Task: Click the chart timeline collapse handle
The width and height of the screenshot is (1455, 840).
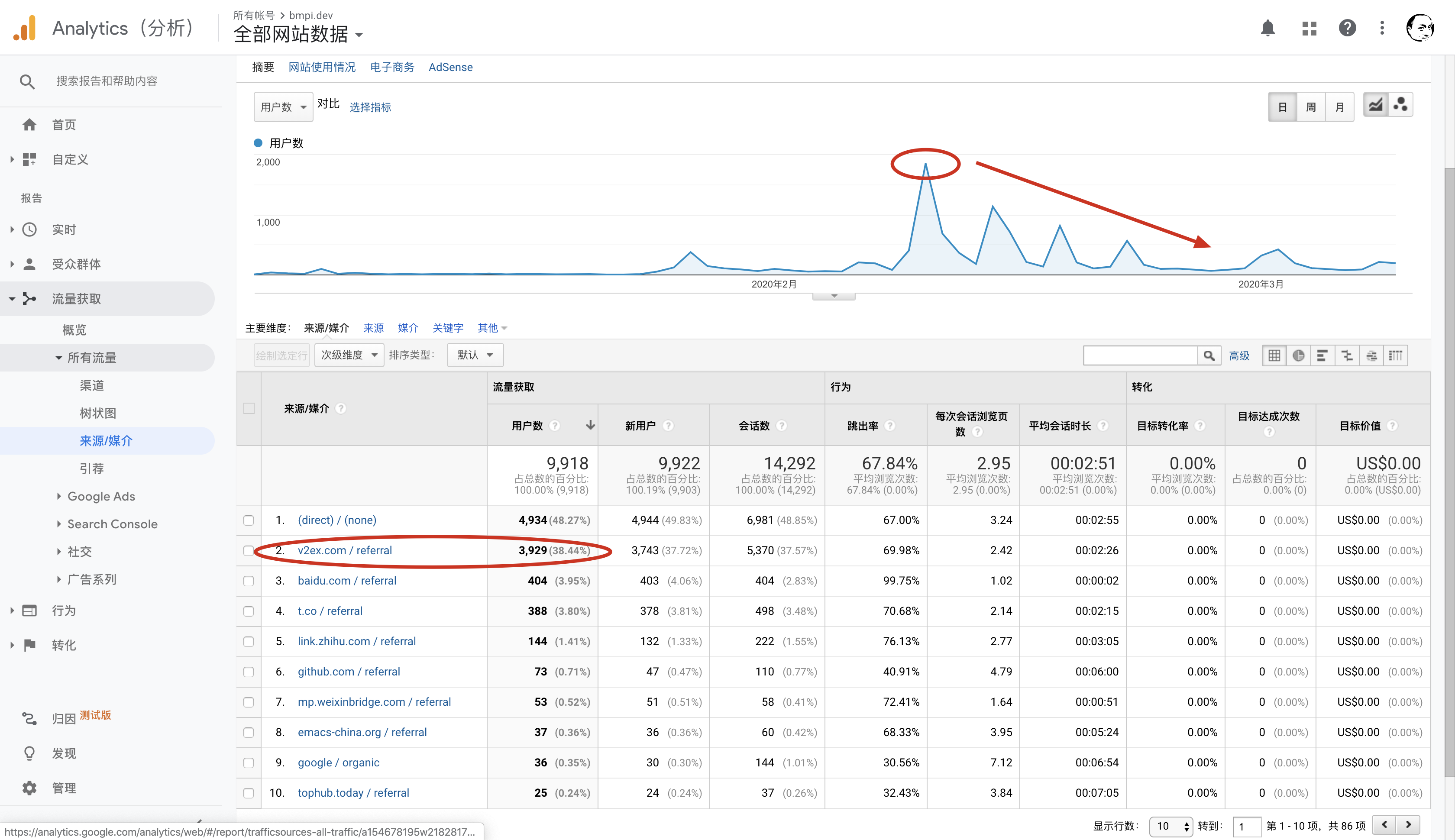Action: click(x=833, y=296)
